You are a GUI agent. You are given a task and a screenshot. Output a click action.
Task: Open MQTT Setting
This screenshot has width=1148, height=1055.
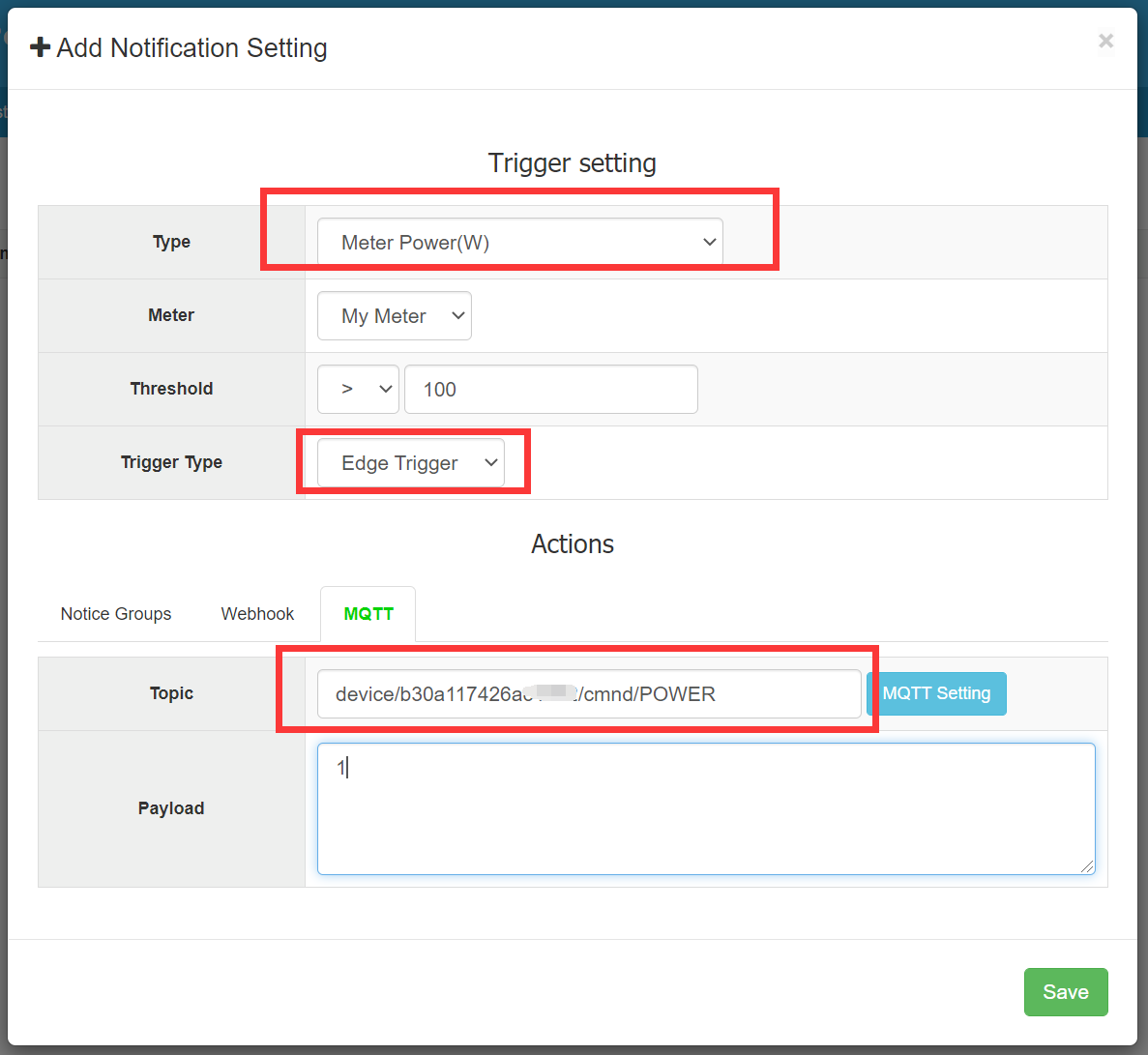936,693
